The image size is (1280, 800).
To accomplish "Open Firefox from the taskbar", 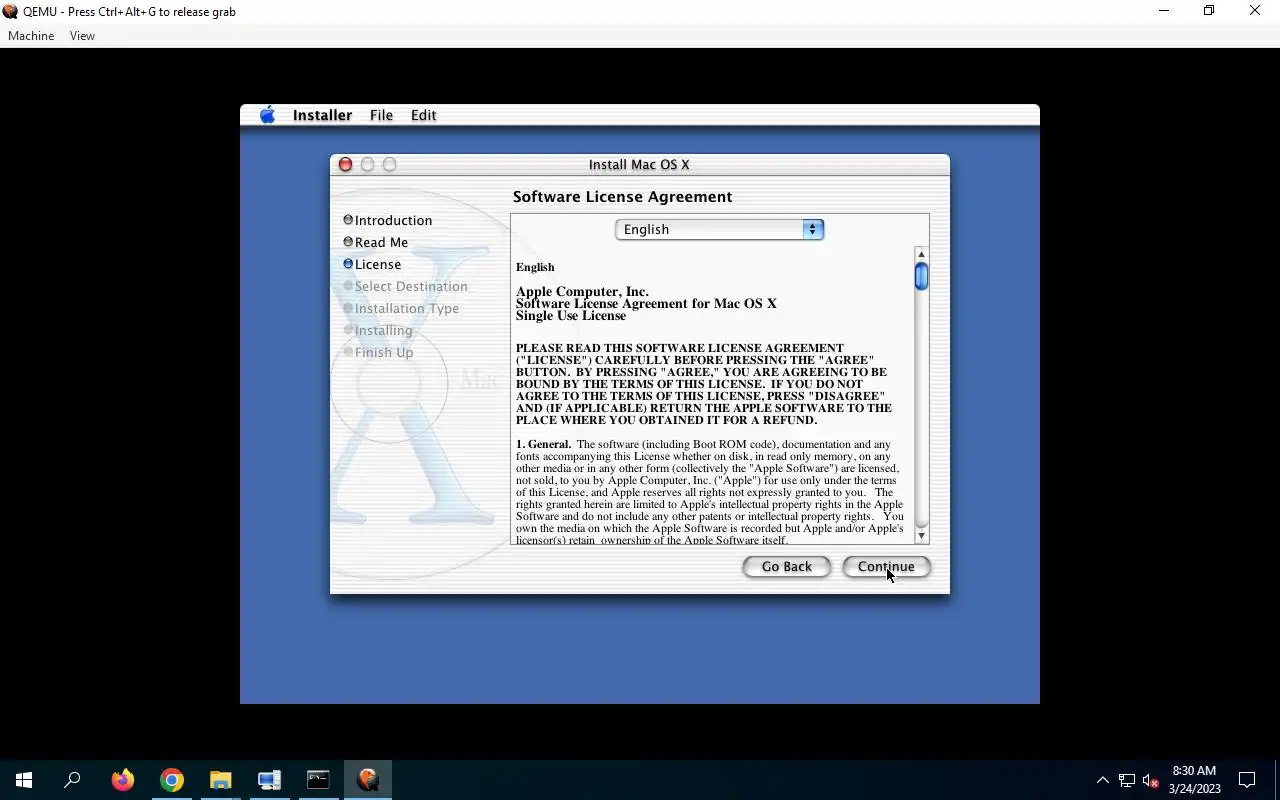I will click(123, 780).
